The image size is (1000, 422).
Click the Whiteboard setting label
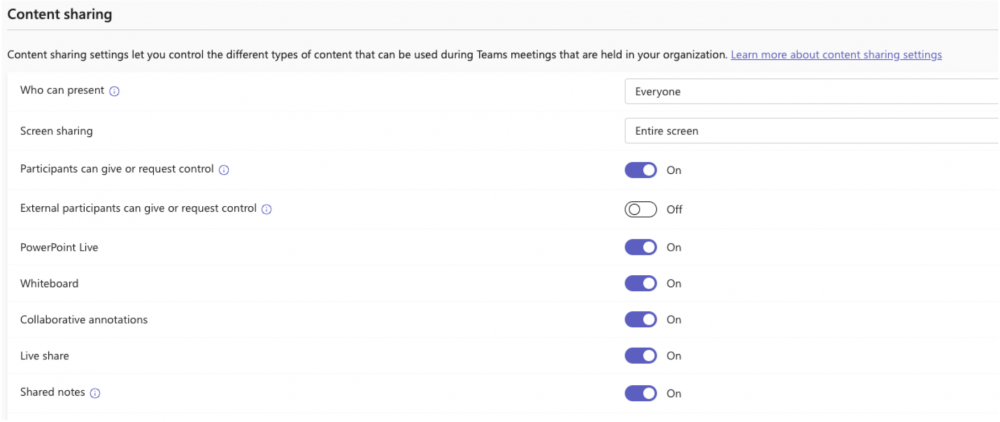[50, 284]
